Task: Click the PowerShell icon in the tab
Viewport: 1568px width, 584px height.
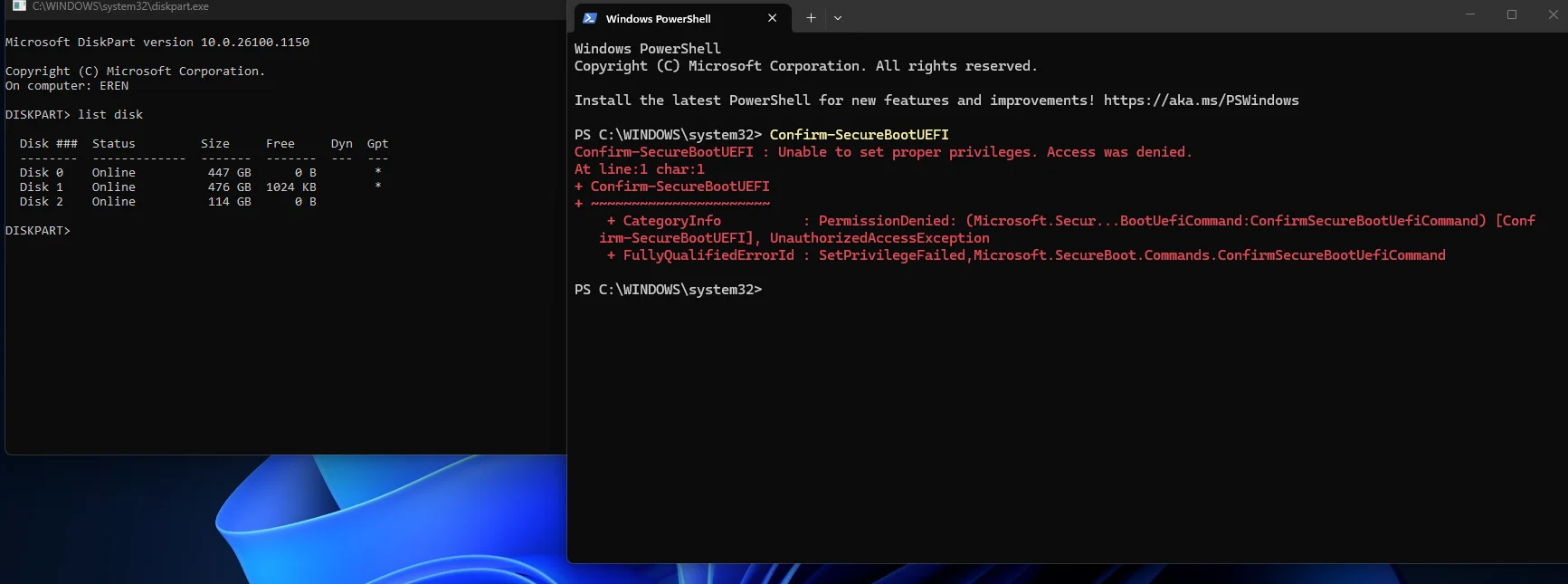Action: [590, 18]
